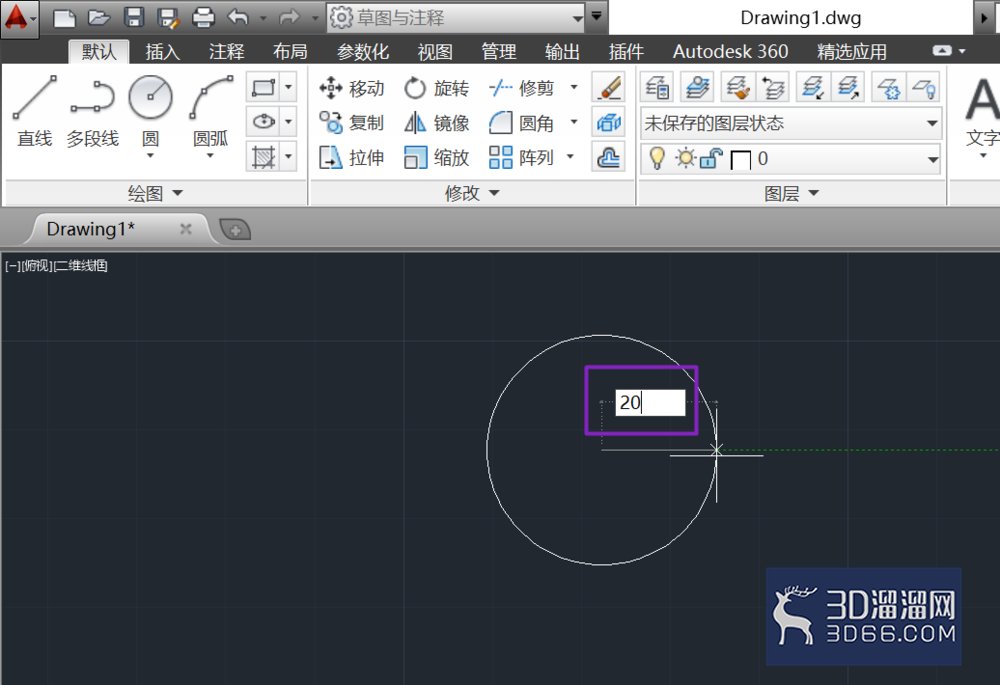Screen dimensions: 1000x685
Task: Select the 直线 line tool
Action: click(x=34, y=110)
